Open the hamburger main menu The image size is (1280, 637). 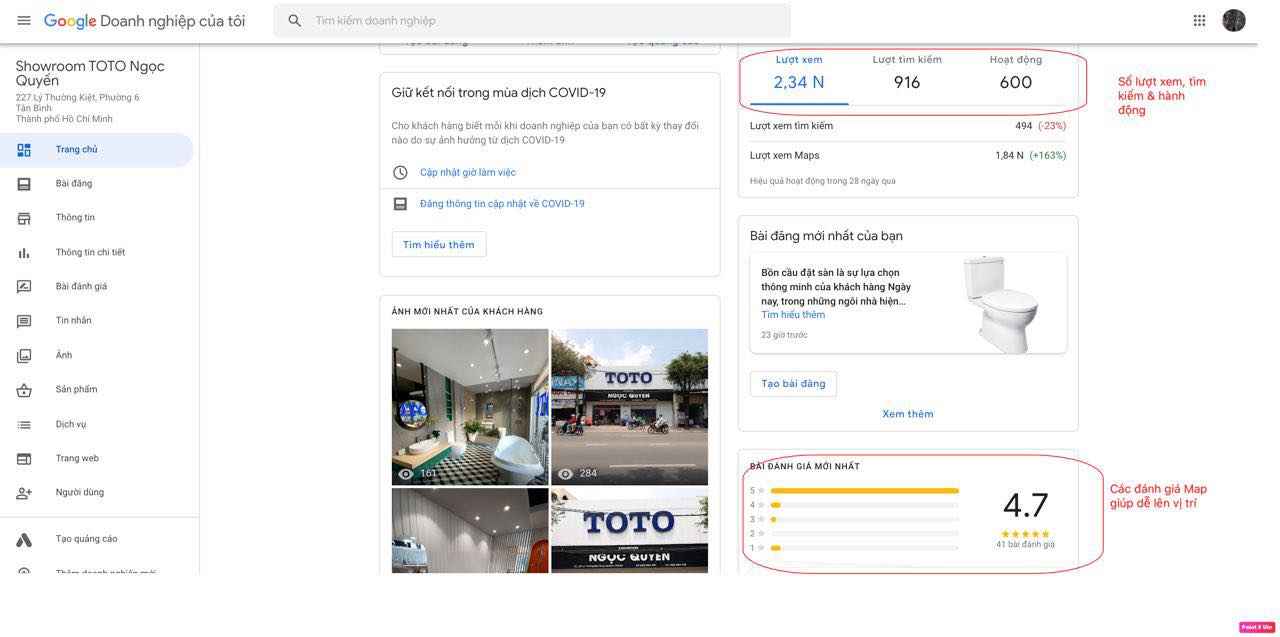point(24,21)
